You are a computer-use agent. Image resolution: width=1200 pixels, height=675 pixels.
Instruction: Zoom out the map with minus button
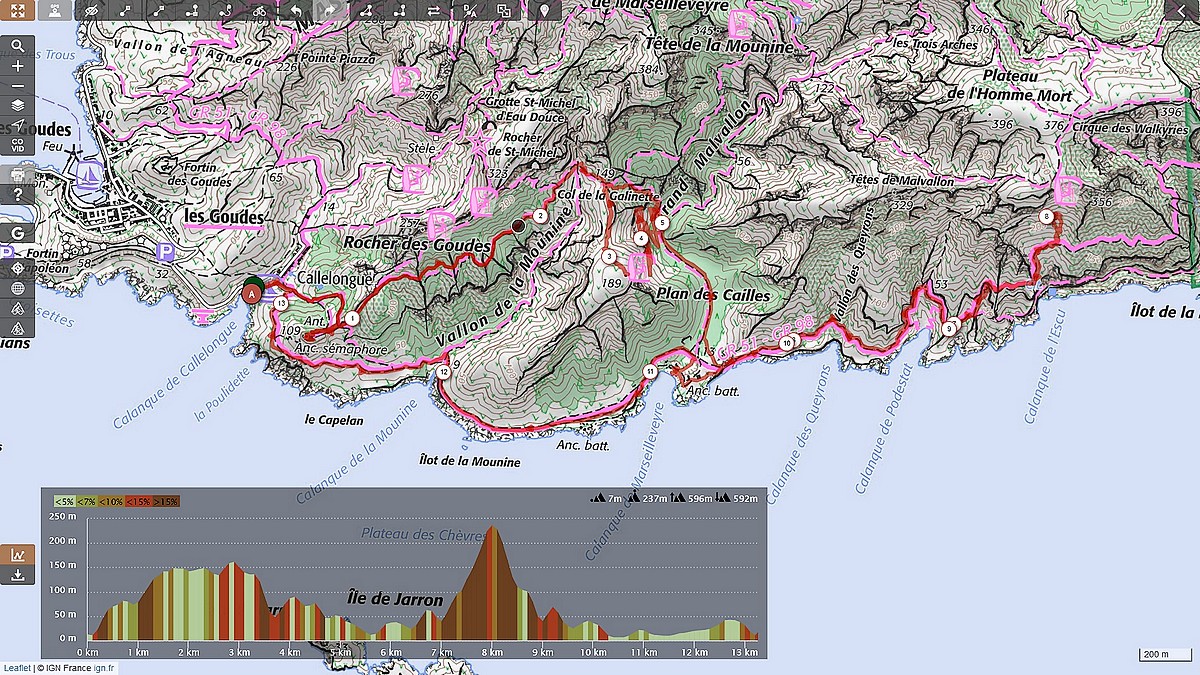(18, 85)
